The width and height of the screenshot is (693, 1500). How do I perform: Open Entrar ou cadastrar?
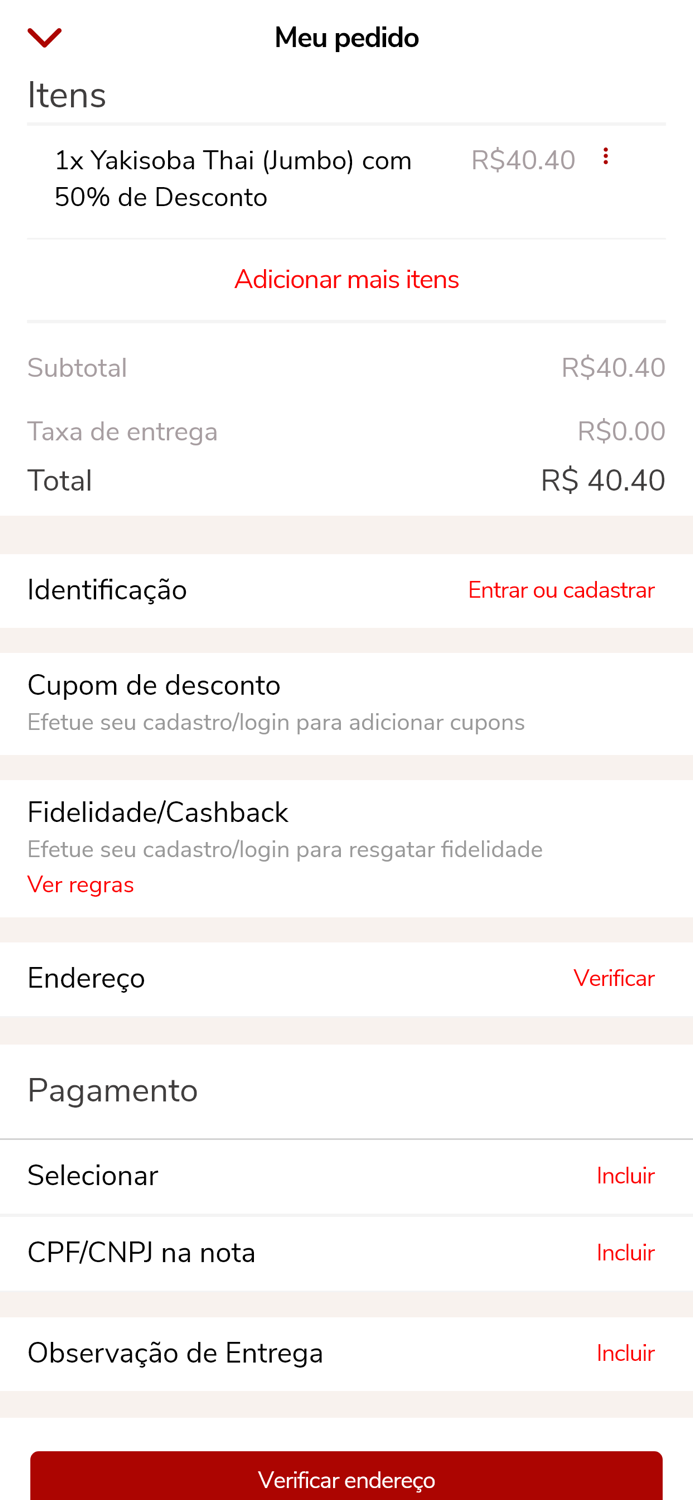click(x=561, y=590)
